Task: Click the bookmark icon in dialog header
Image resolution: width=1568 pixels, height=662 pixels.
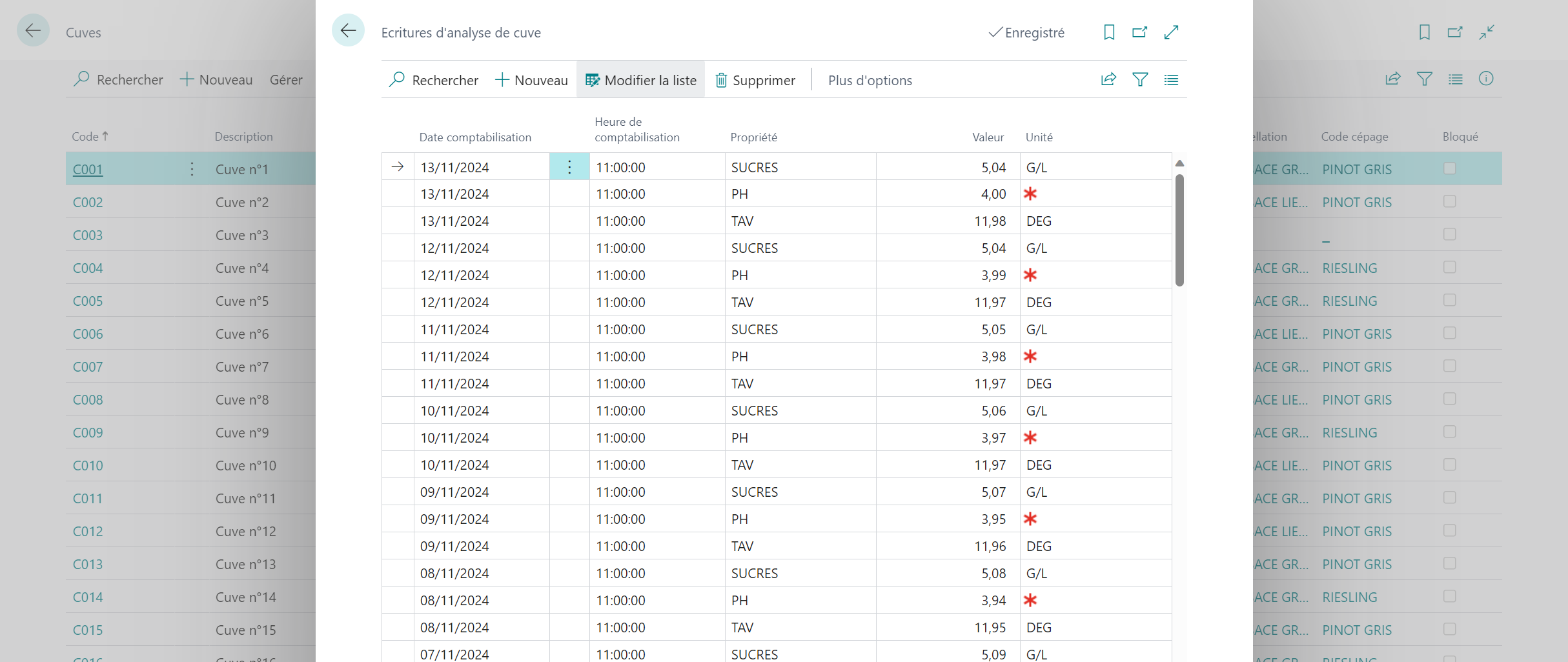Action: click(1109, 32)
